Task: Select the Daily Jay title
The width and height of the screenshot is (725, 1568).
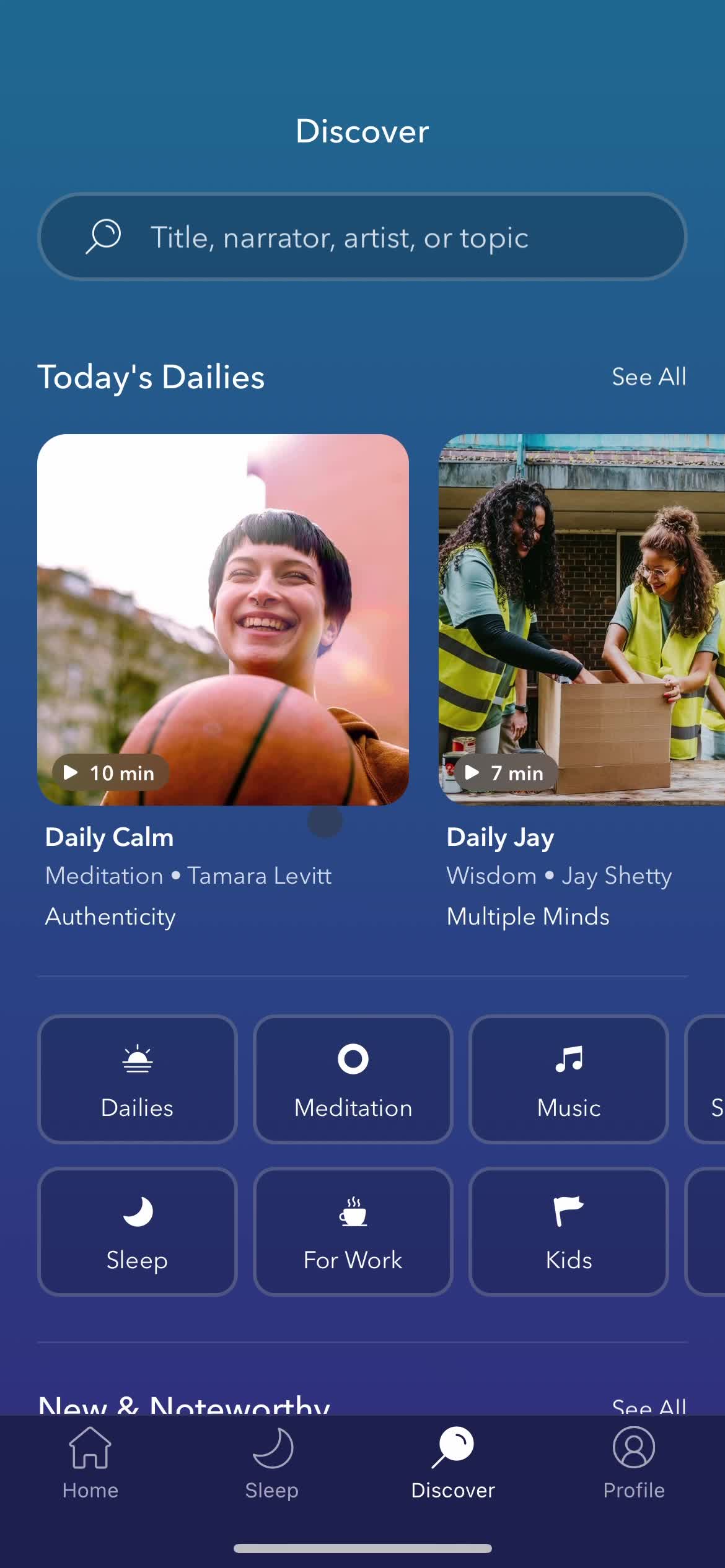Action: (x=500, y=837)
